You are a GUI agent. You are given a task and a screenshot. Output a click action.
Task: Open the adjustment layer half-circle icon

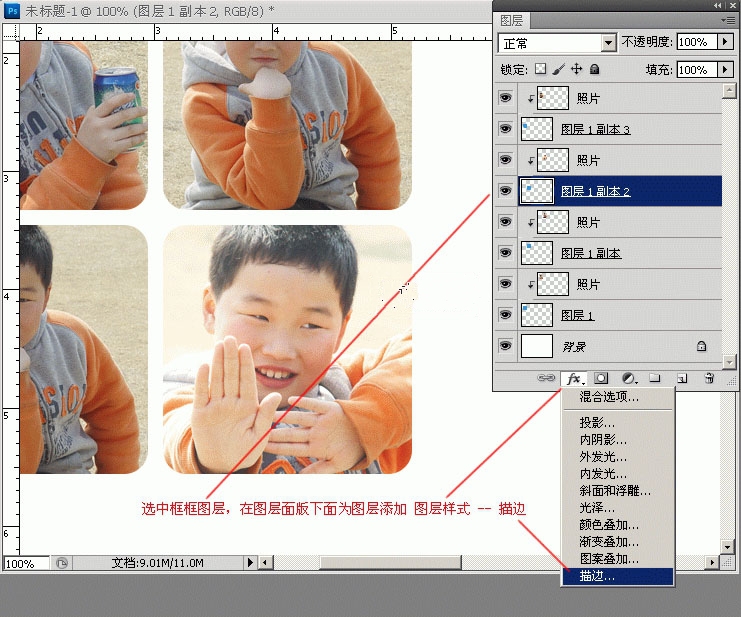(x=629, y=378)
